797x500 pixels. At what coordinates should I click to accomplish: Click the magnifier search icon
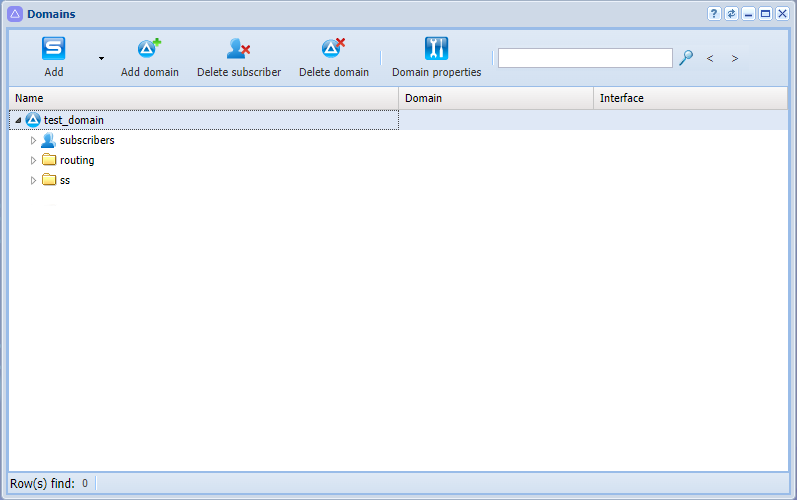pos(686,57)
